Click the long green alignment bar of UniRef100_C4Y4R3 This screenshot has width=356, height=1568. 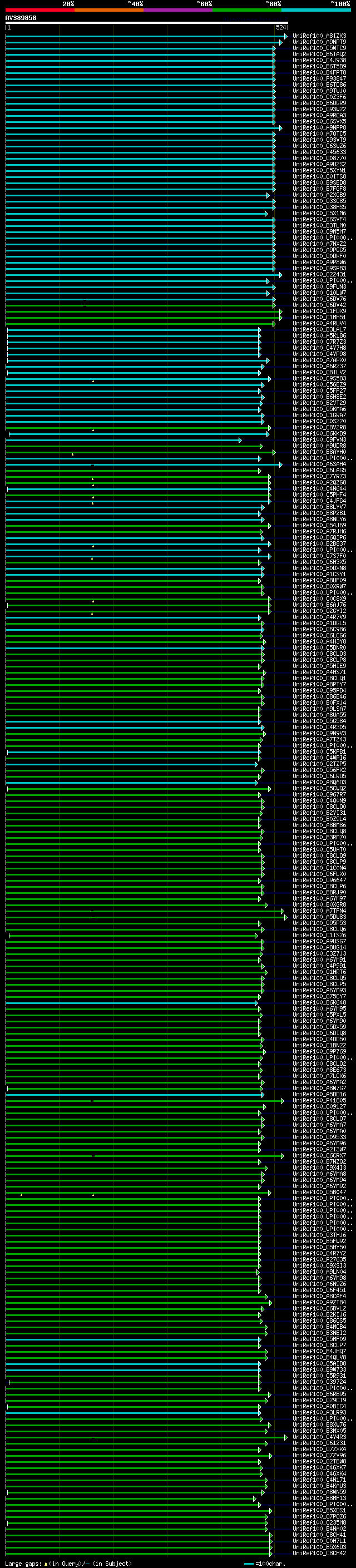tap(147, 1437)
